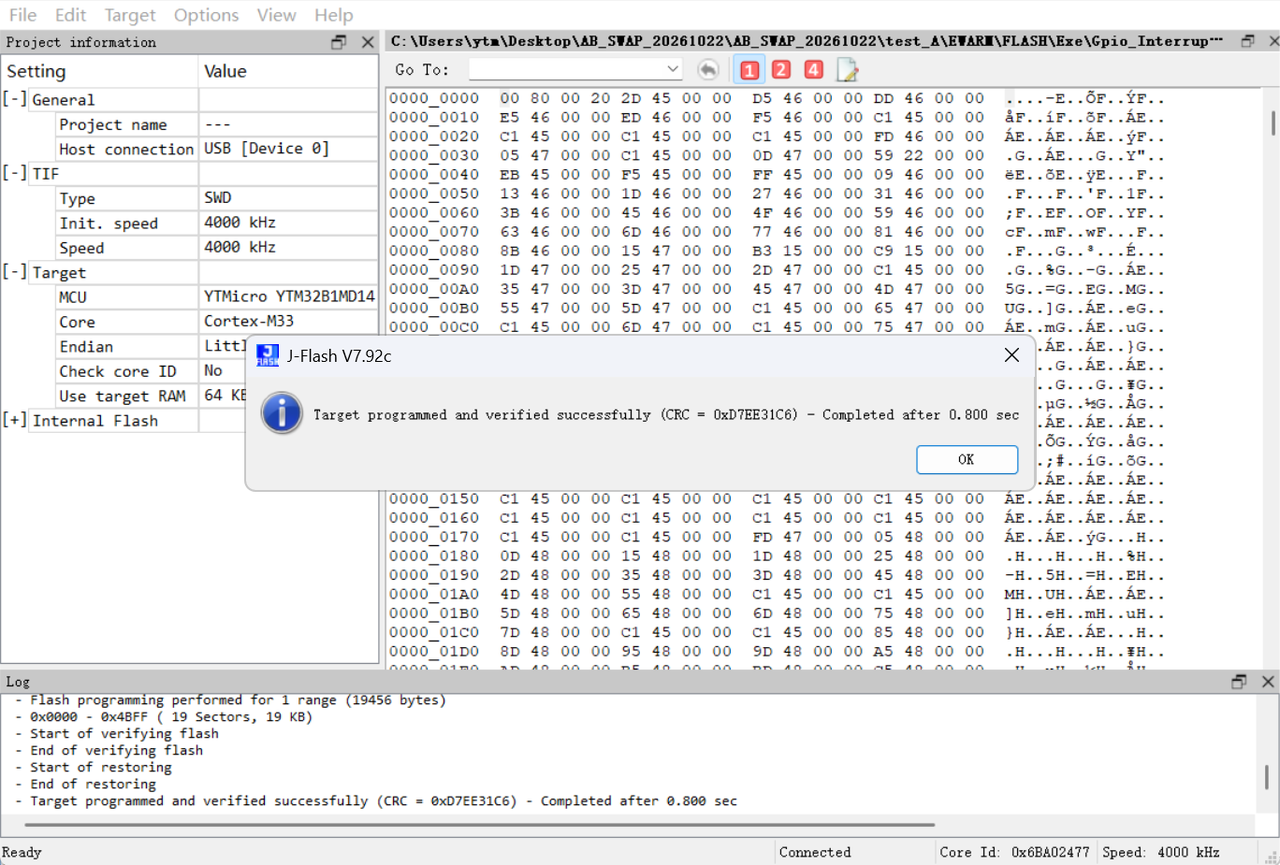Image resolution: width=1280 pixels, height=865 pixels.
Task: Click the J-Flash dialog info icon
Action: [x=282, y=413]
